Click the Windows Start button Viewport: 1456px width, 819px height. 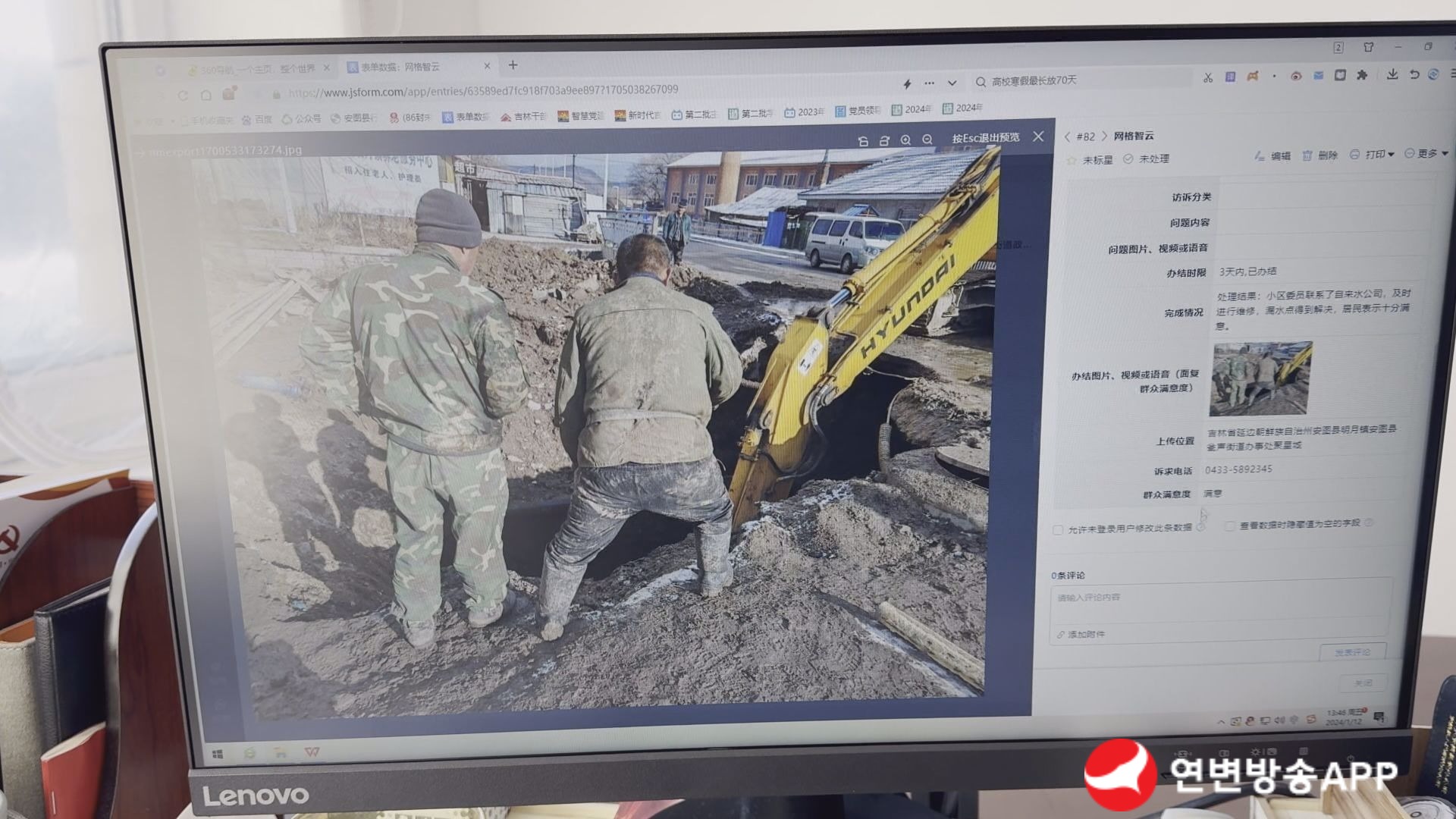tap(218, 754)
